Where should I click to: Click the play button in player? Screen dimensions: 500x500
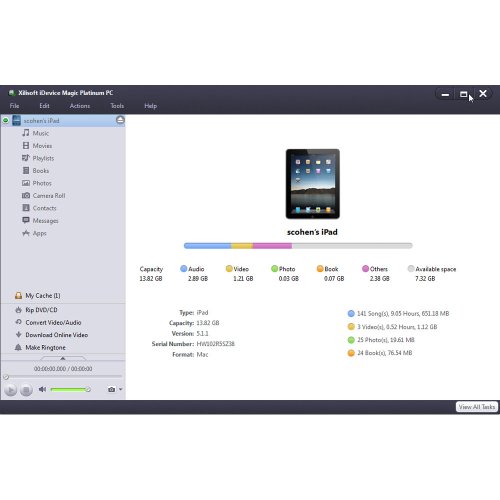[11, 389]
